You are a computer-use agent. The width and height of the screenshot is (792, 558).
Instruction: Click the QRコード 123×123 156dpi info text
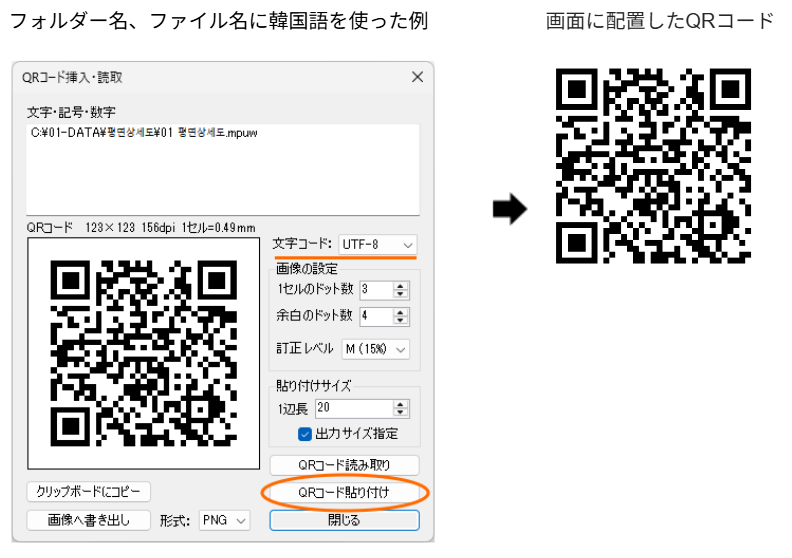[x=141, y=228]
